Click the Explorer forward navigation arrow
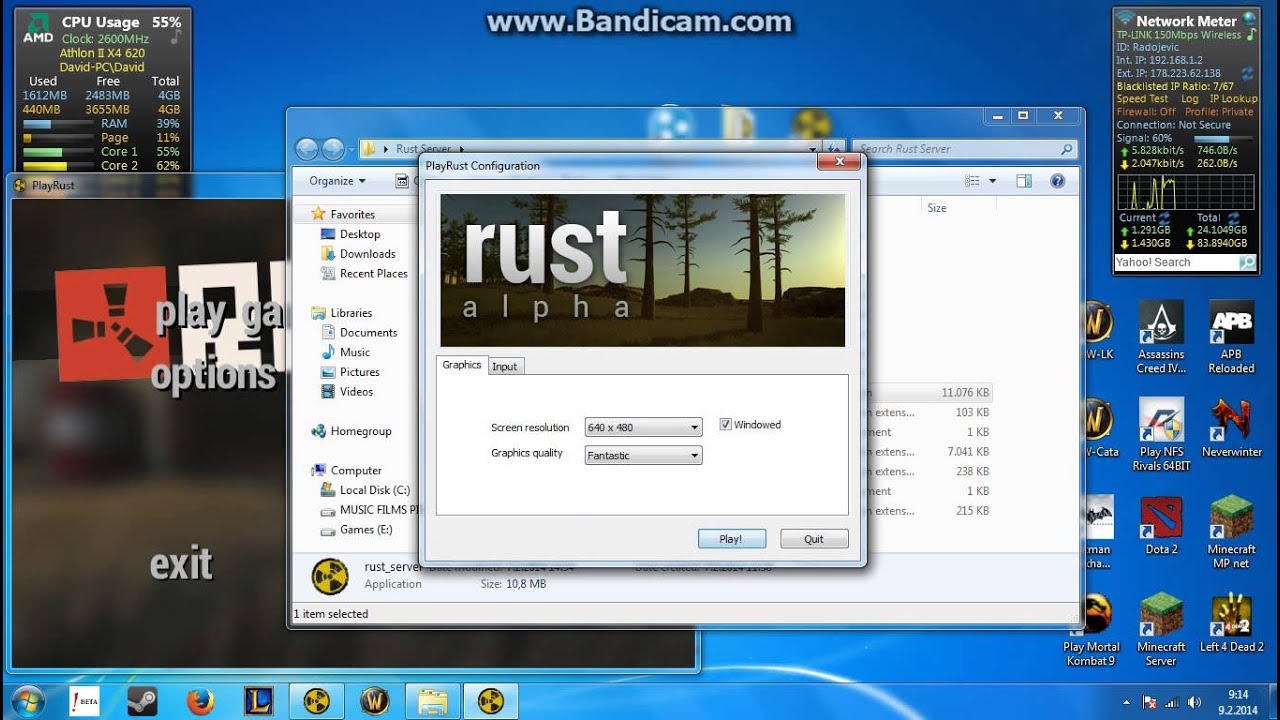This screenshot has width=1280, height=720. tap(333, 149)
